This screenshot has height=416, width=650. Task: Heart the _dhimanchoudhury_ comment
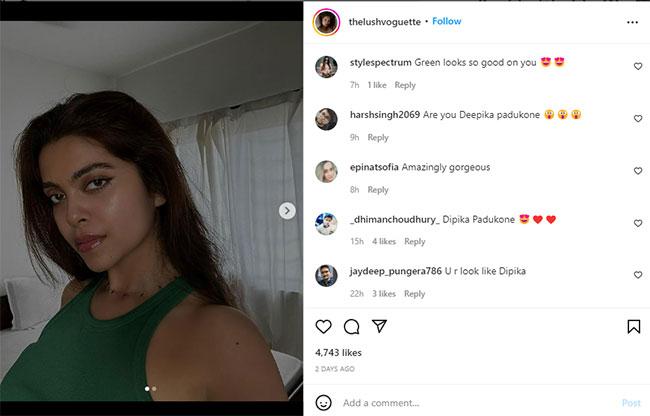[638, 223]
